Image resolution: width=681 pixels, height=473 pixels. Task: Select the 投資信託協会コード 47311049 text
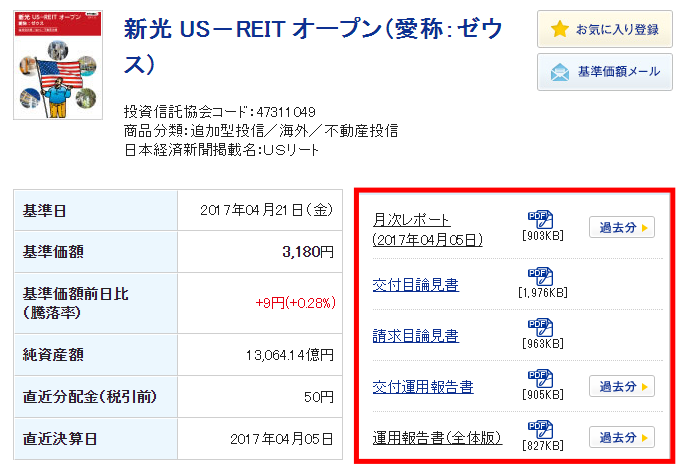tap(219, 112)
